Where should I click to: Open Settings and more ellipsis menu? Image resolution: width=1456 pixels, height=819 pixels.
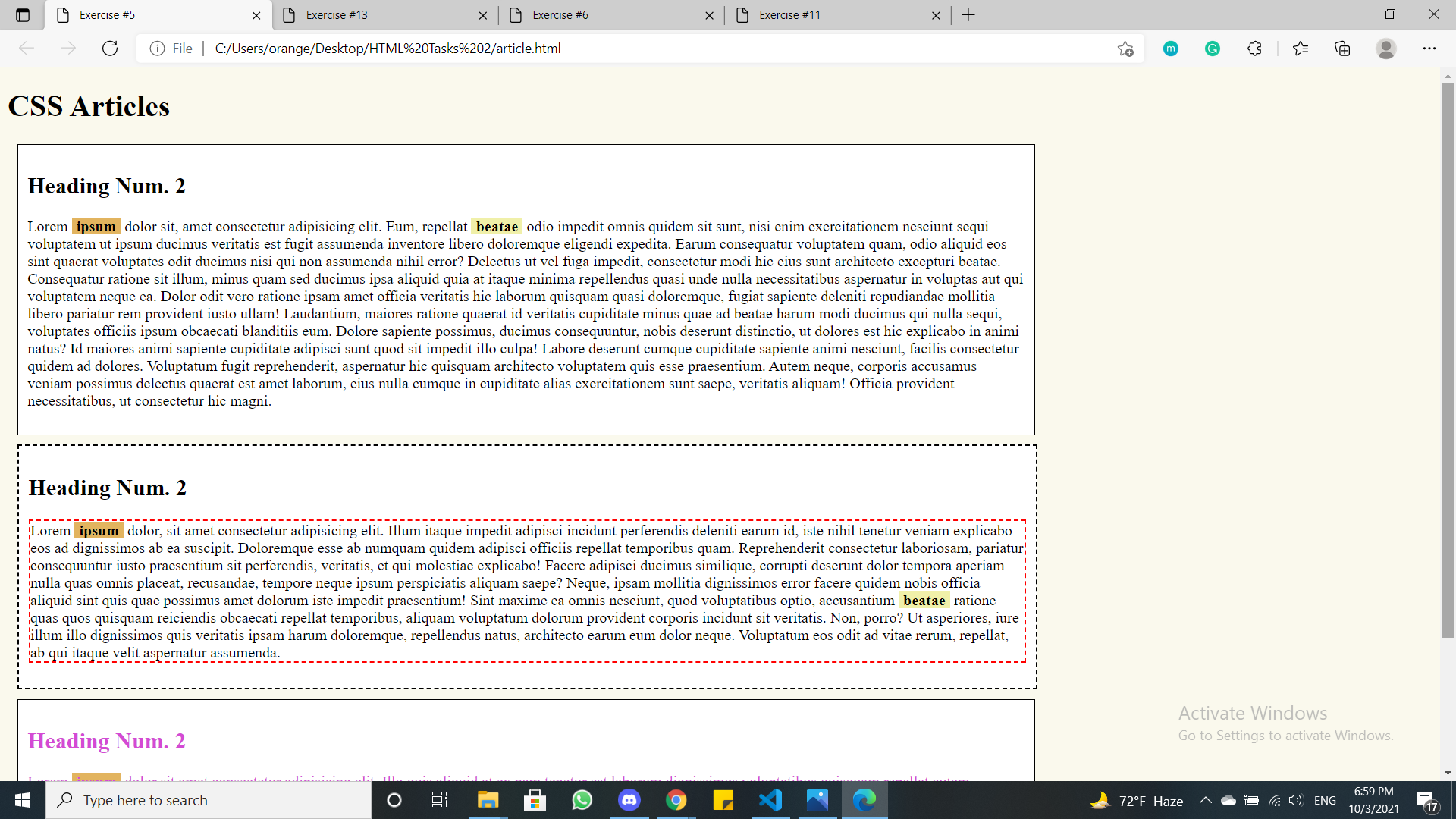click(x=1429, y=49)
